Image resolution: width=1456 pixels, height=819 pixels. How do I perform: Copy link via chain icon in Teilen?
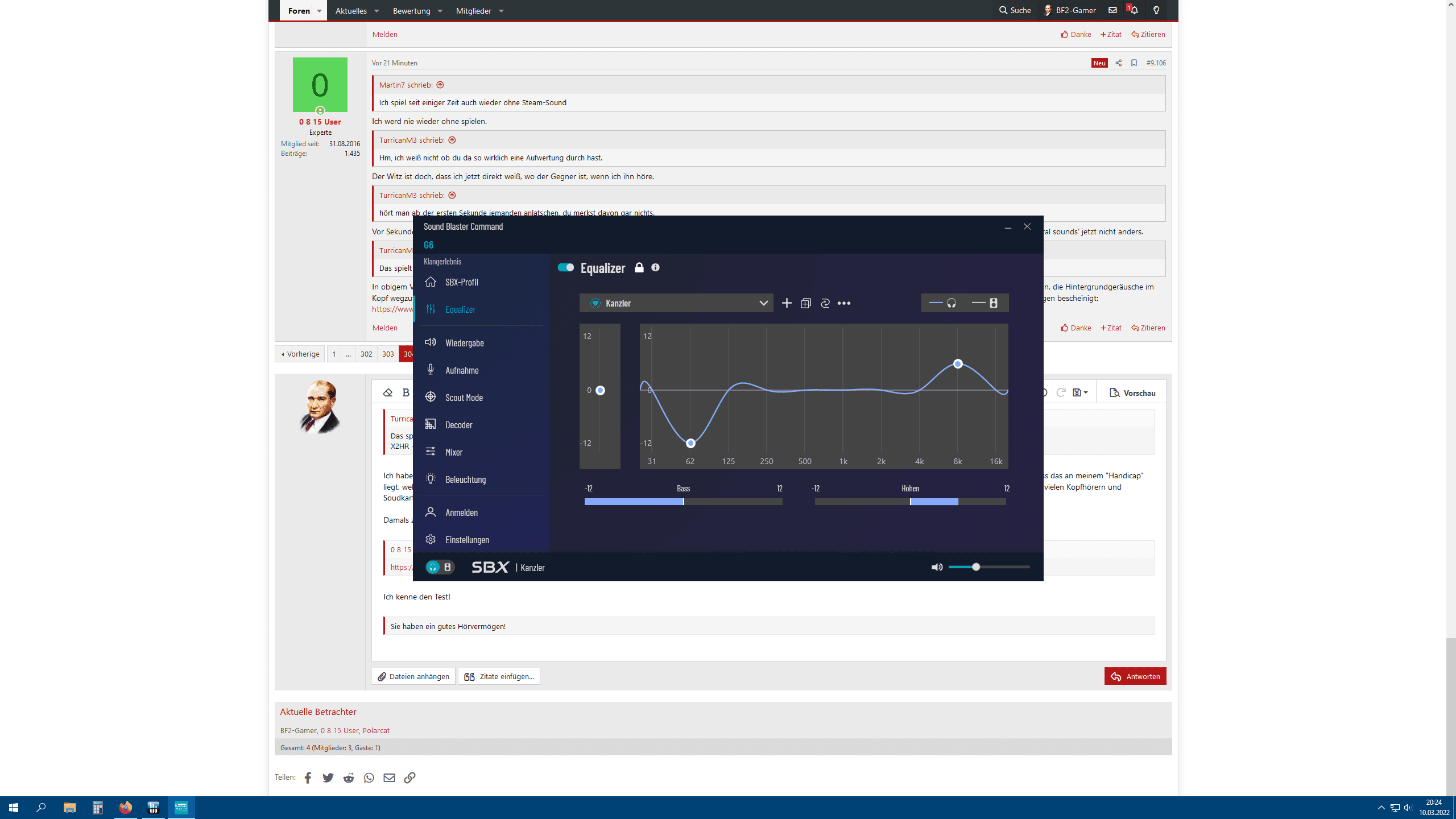click(409, 777)
